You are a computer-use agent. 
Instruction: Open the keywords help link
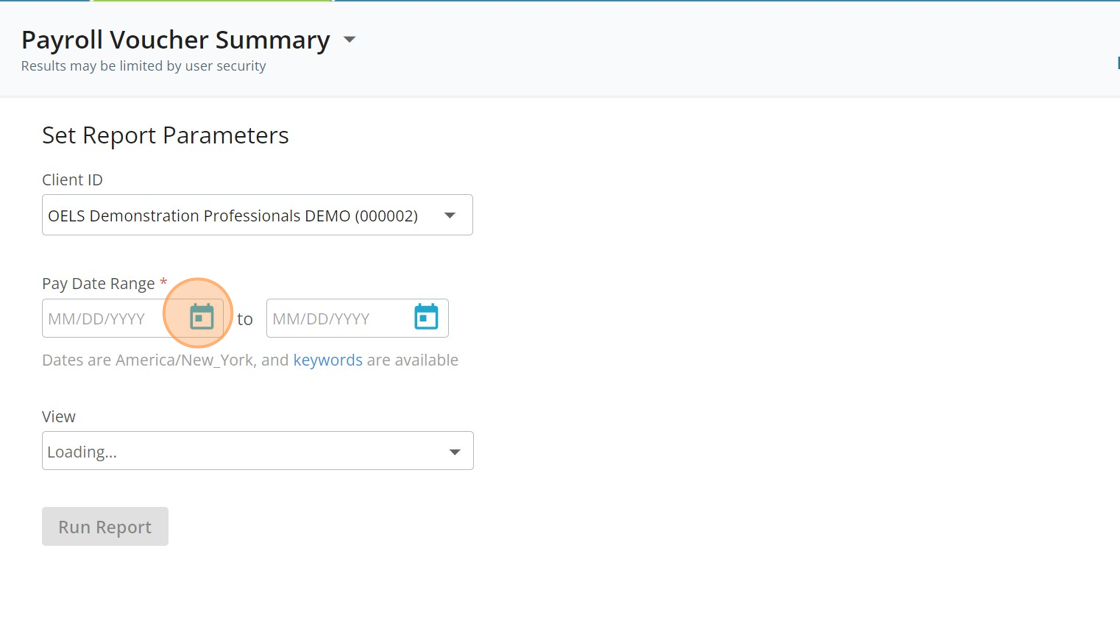point(327,360)
